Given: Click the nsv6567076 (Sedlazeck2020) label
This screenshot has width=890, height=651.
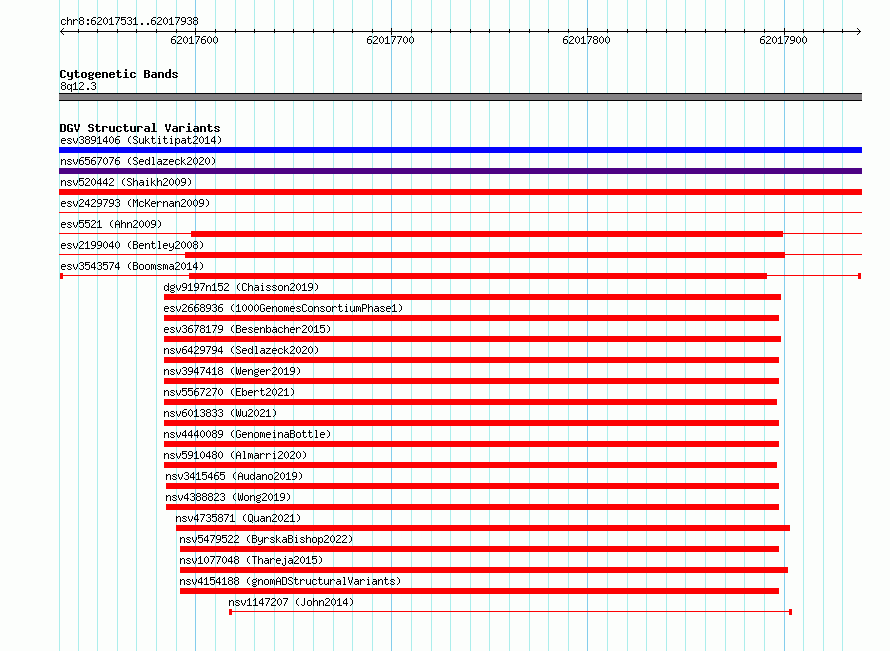Looking at the screenshot, I should coord(138,161).
